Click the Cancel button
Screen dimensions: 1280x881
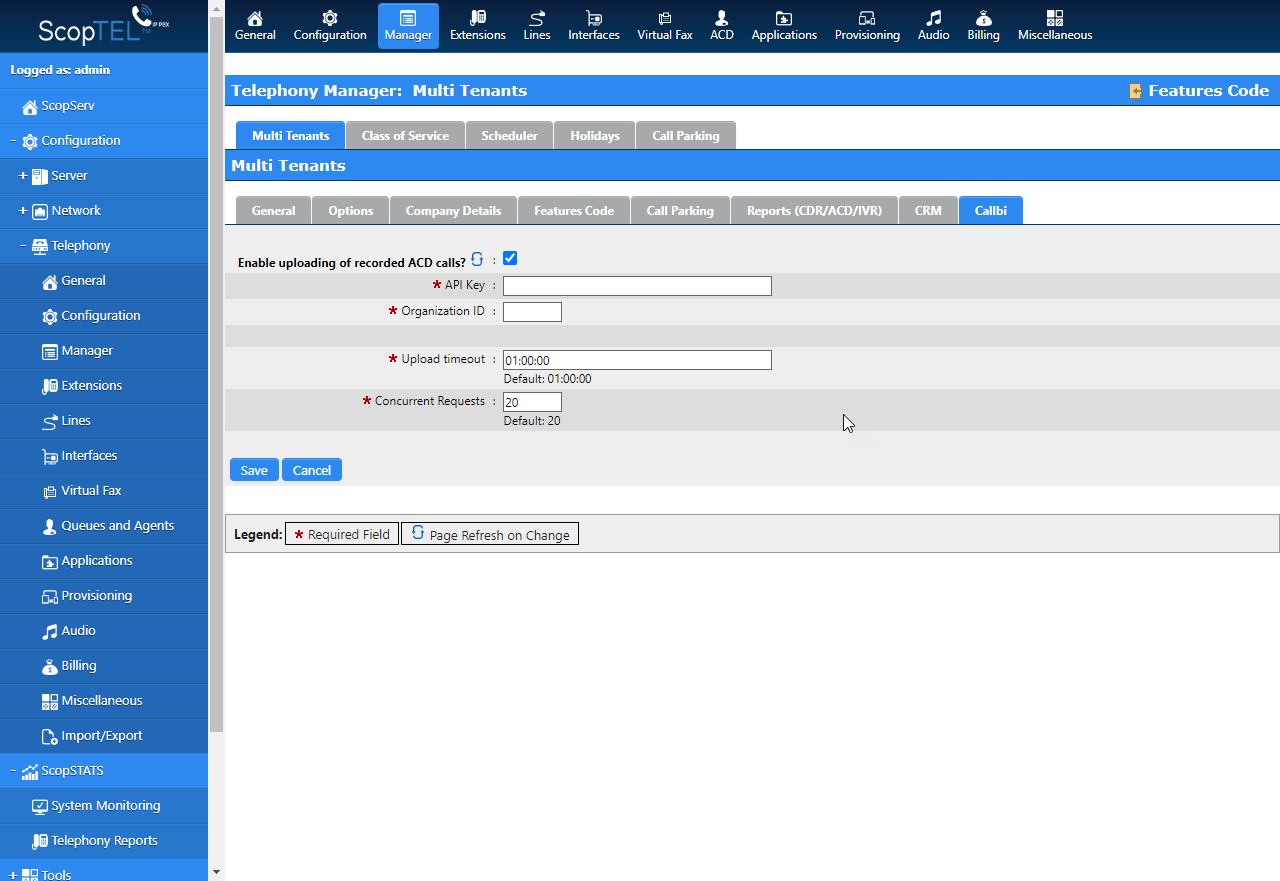click(x=312, y=470)
